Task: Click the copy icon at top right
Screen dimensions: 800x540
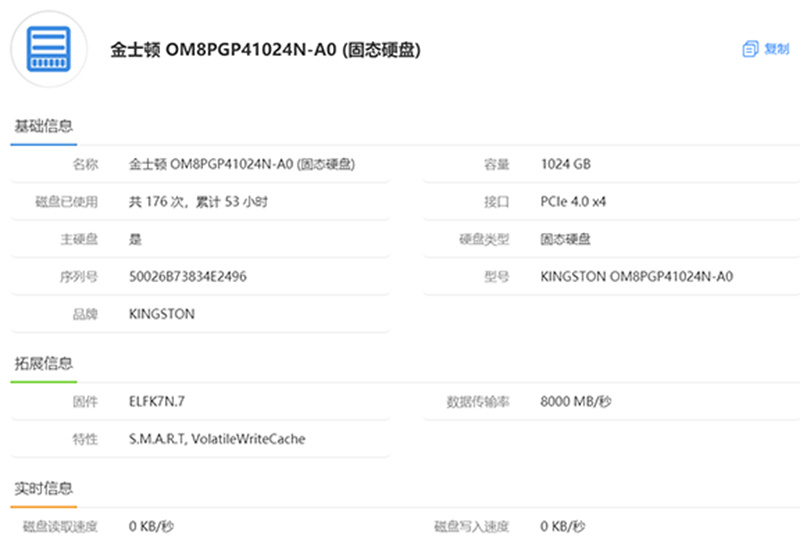Action: (750, 49)
